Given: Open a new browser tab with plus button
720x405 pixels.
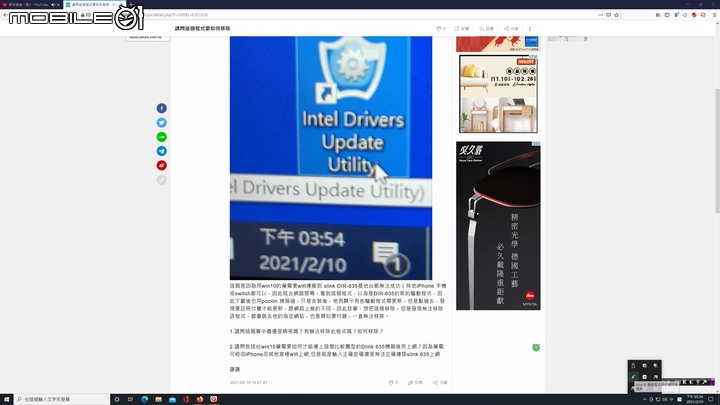Looking at the screenshot, I should 131,4.
